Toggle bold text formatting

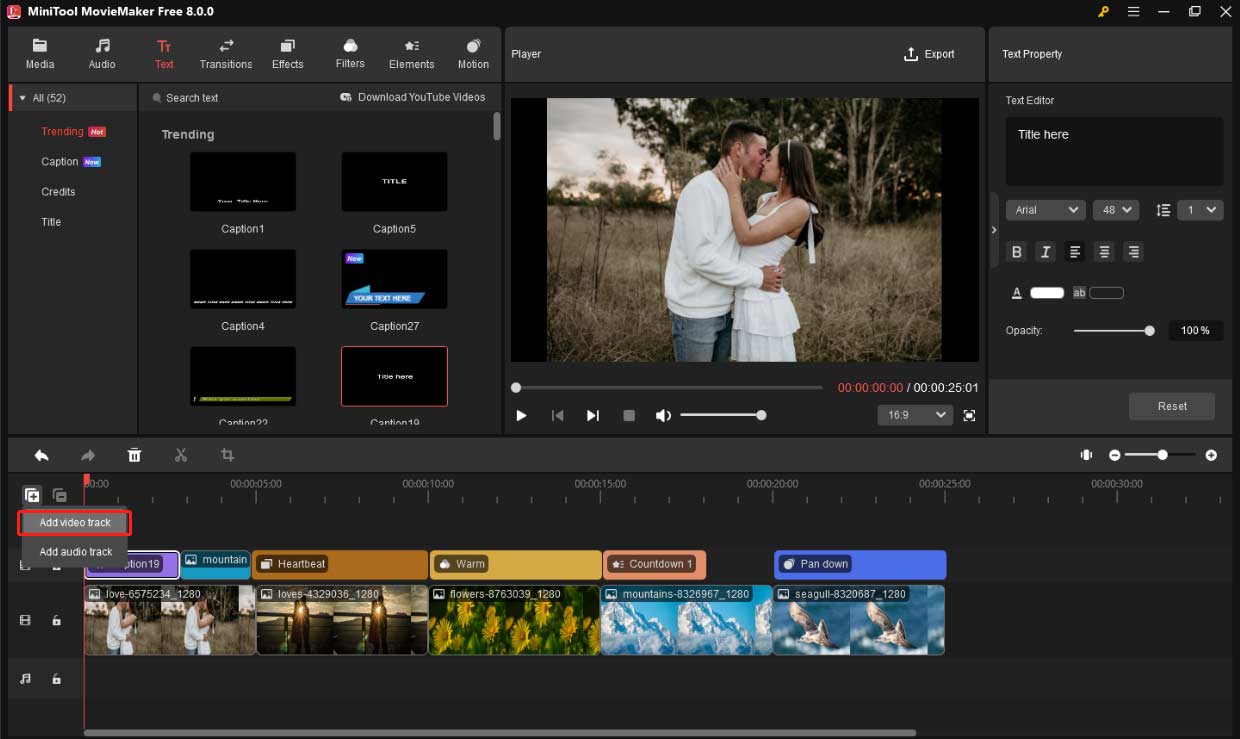click(x=1017, y=252)
